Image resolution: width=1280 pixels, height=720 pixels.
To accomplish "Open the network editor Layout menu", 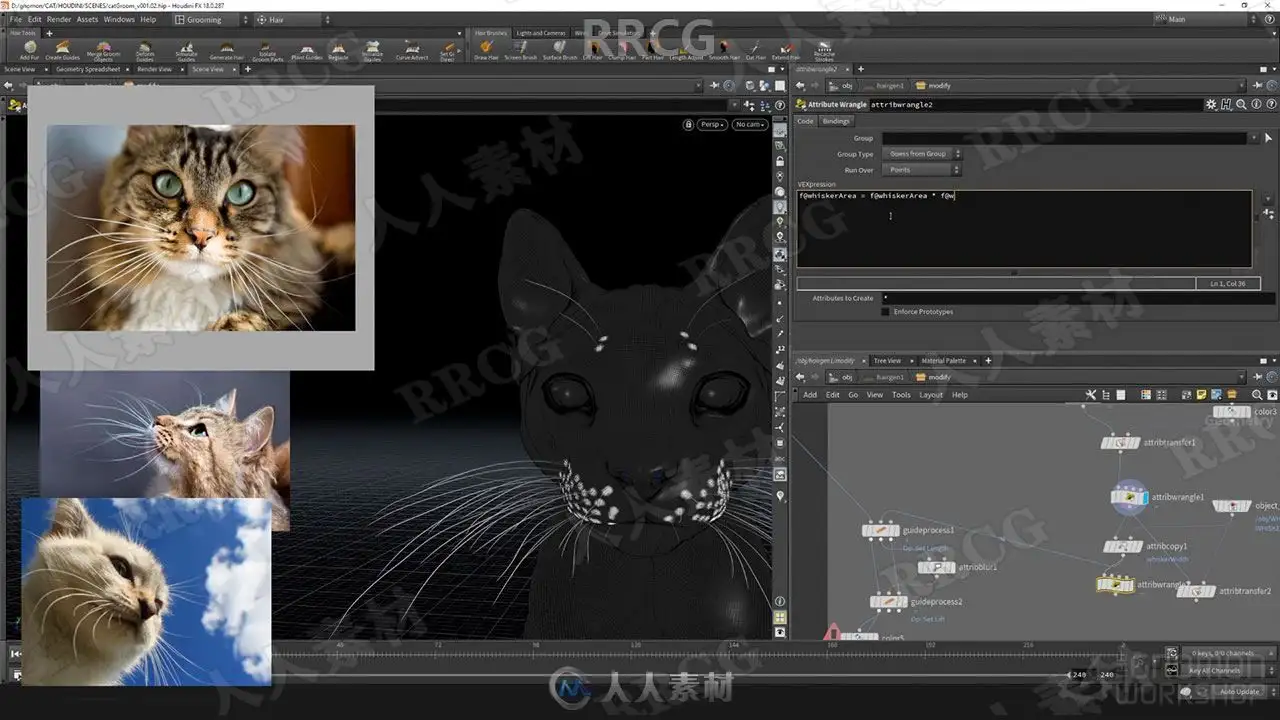I will (x=931, y=395).
